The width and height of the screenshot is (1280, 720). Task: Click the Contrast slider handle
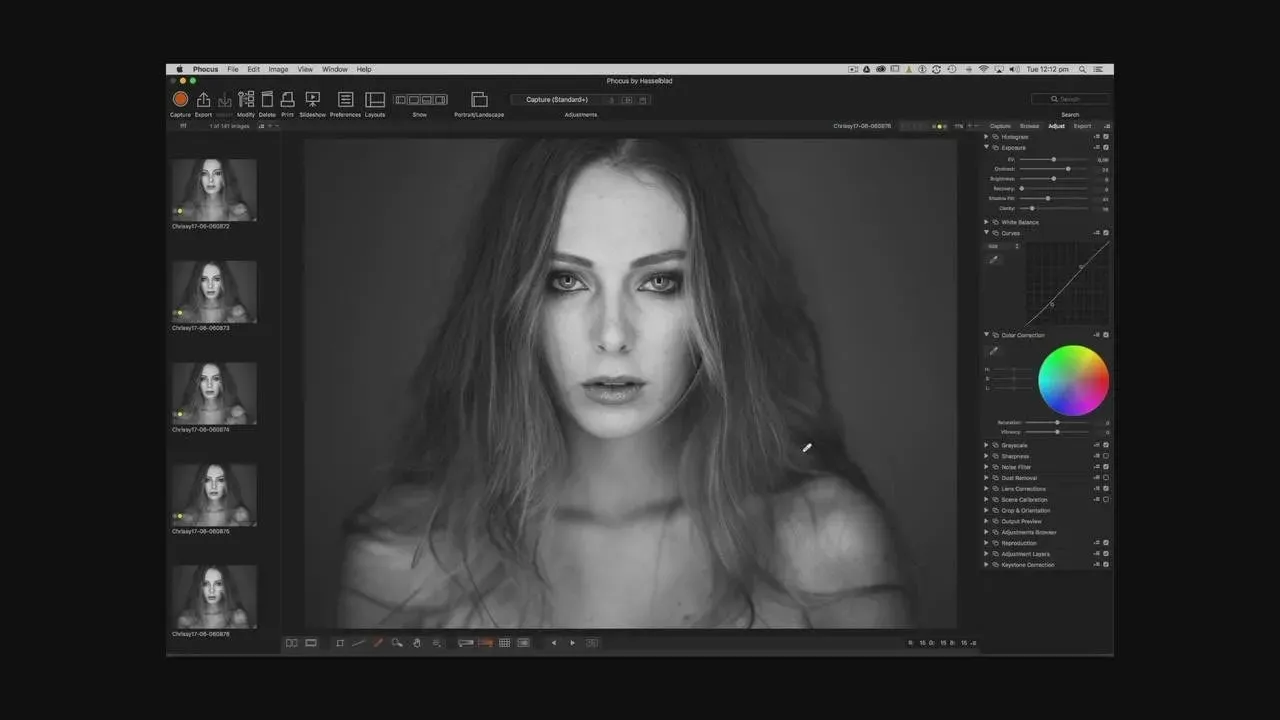pyautogui.click(x=1068, y=169)
